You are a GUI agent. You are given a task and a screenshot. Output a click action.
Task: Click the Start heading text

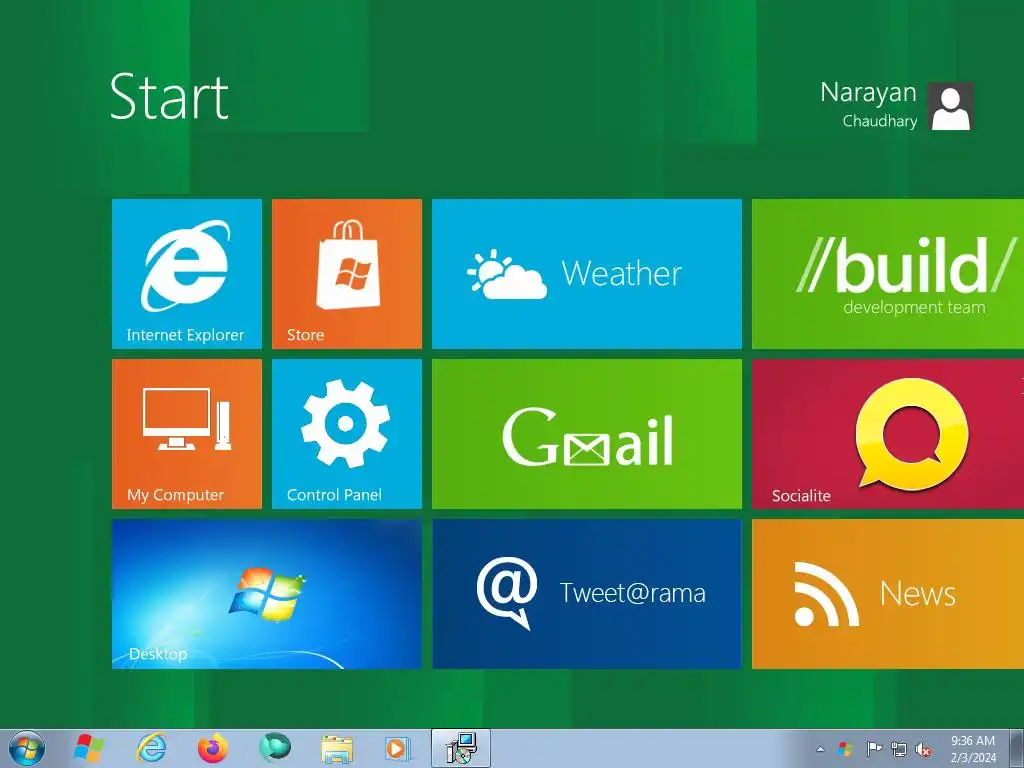(x=169, y=97)
